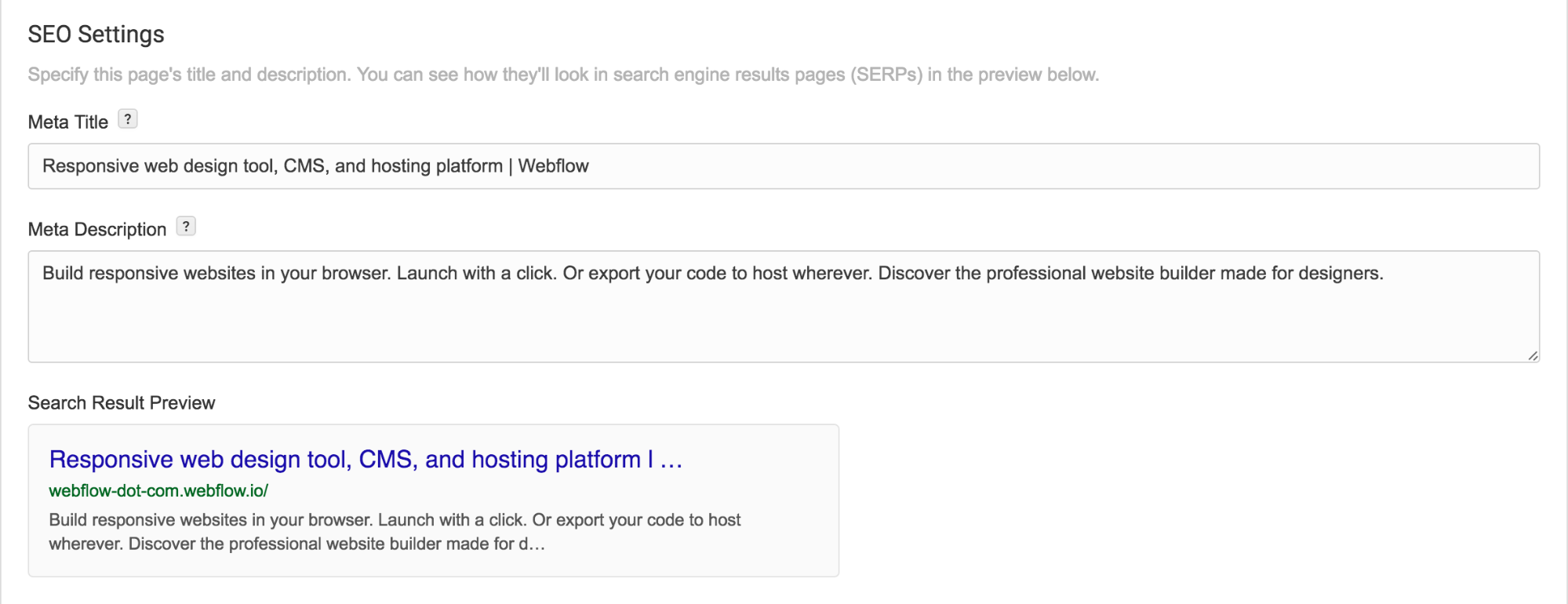This screenshot has width=1568, height=604.
Task: Click the Search Result Preview label
Action: (122, 403)
